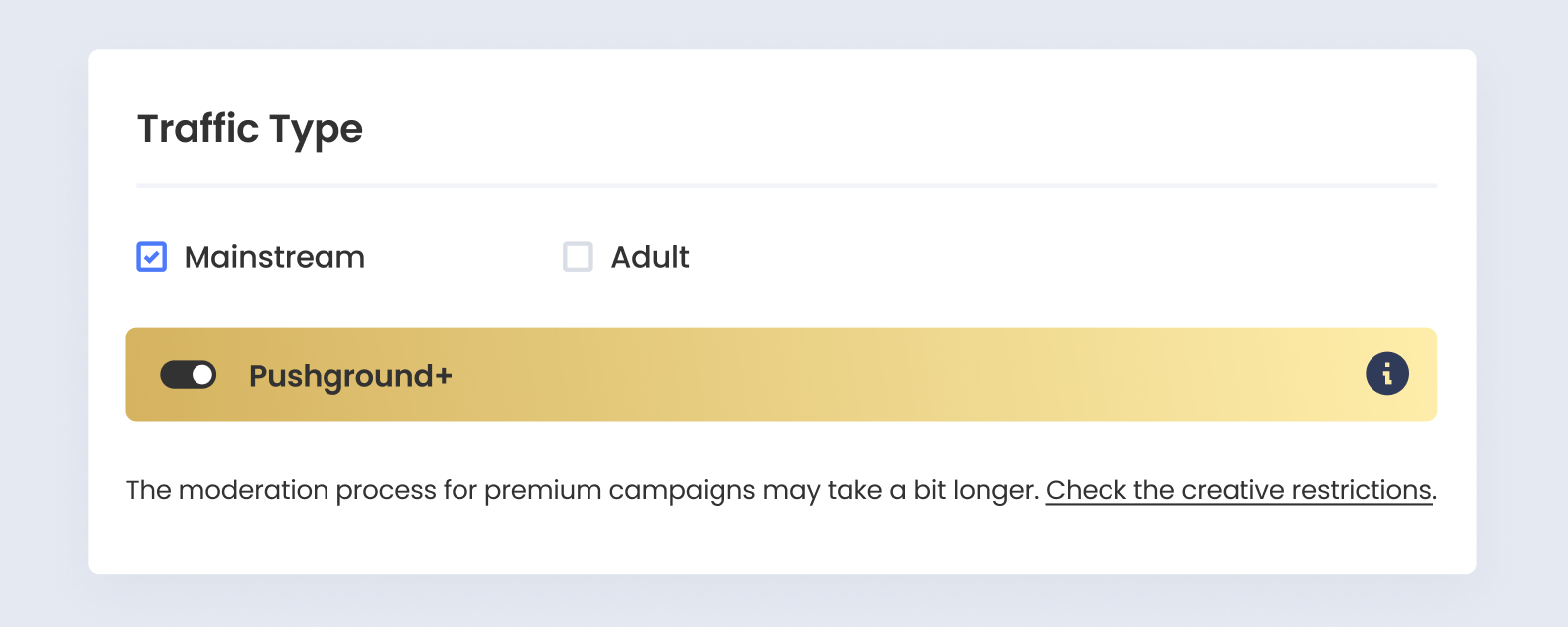Click the light yellow end of the Pushground+ bar

click(x=1290, y=374)
